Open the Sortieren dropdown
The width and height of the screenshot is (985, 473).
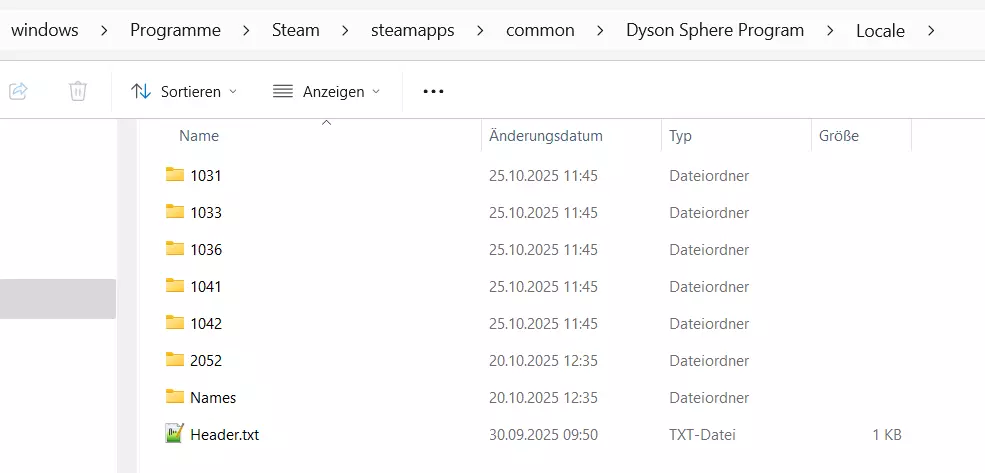point(184,91)
